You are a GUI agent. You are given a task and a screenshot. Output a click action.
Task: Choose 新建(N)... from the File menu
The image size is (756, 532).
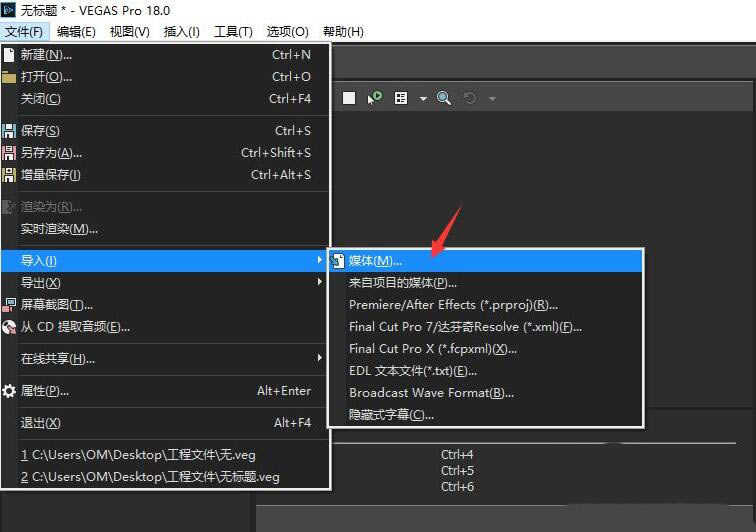pyautogui.click(x=165, y=55)
